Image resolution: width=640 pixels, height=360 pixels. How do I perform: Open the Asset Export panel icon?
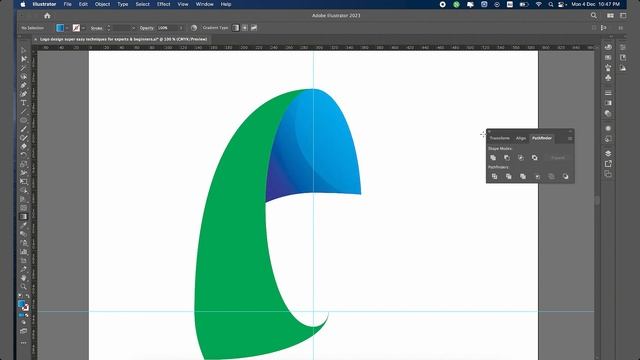[x=608, y=164]
